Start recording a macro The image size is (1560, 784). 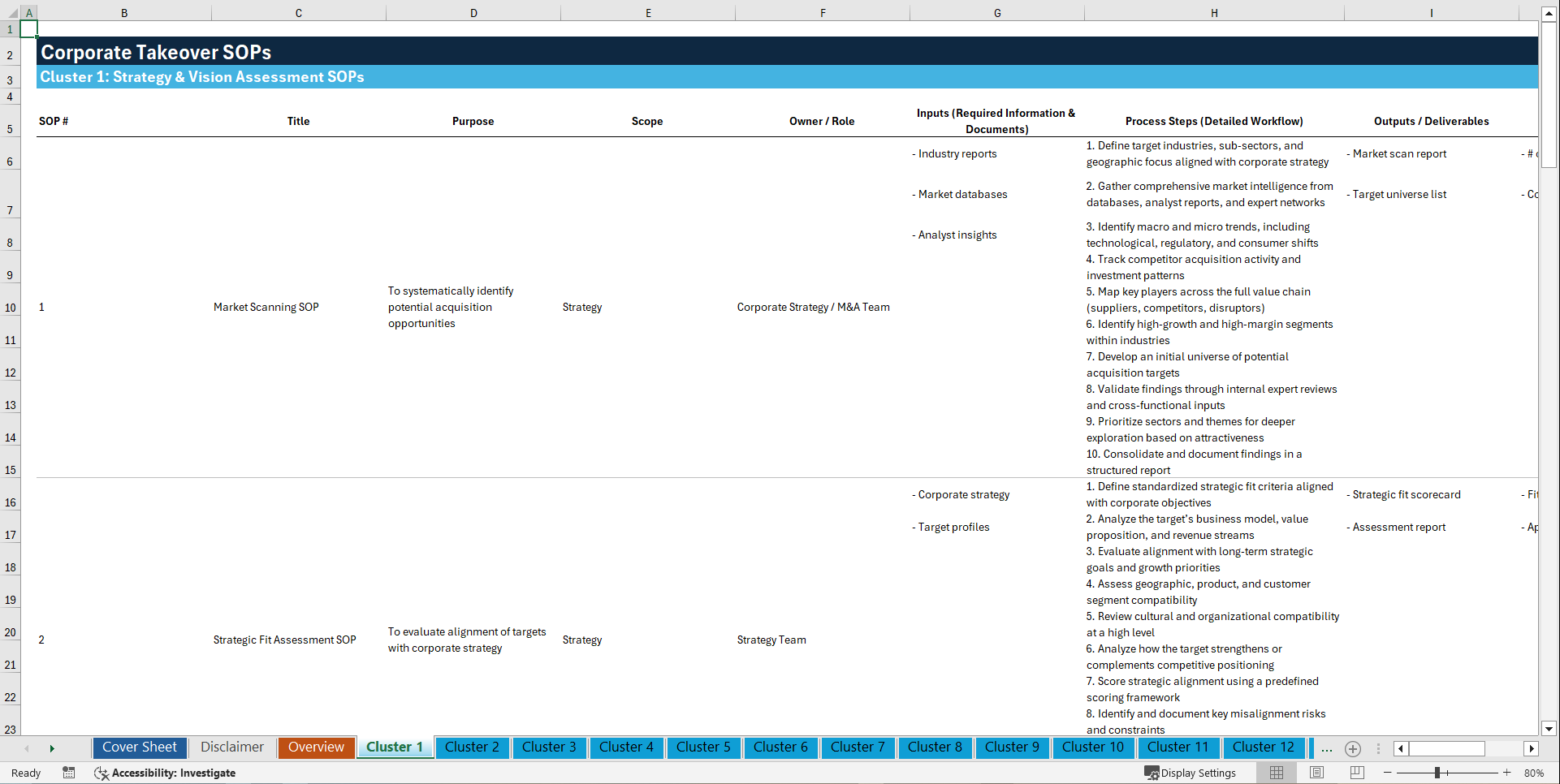pos(69,773)
